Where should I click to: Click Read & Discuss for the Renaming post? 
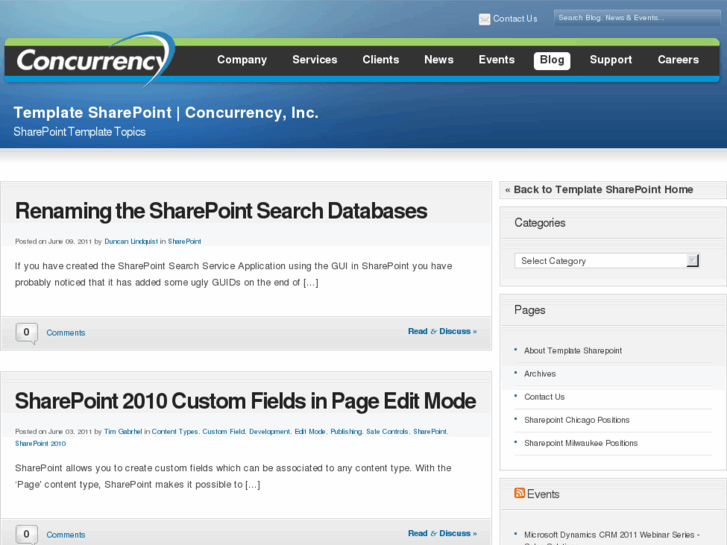pyautogui.click(x=442, y=331)
